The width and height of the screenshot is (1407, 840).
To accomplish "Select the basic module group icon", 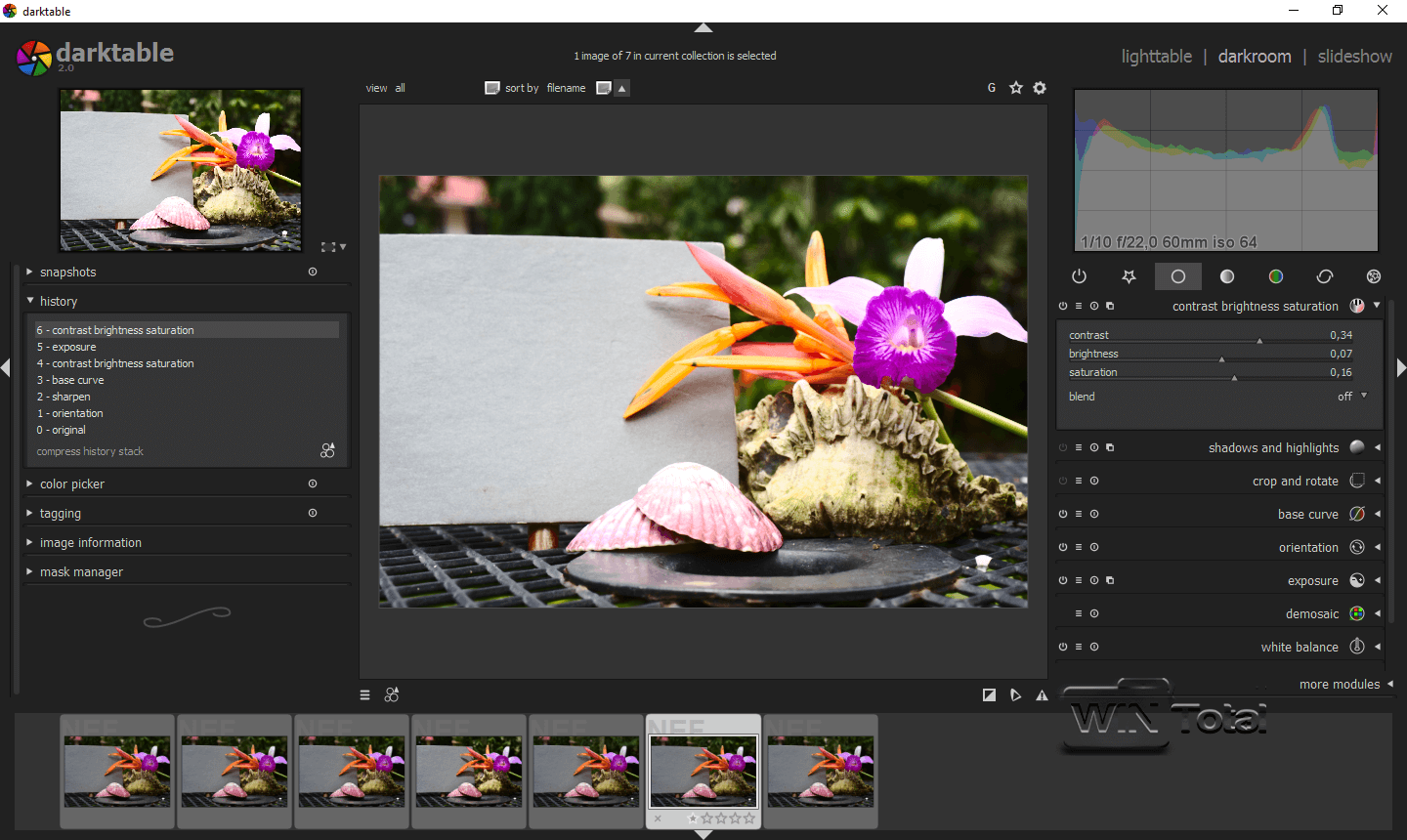I will (x=1177, y=276).
